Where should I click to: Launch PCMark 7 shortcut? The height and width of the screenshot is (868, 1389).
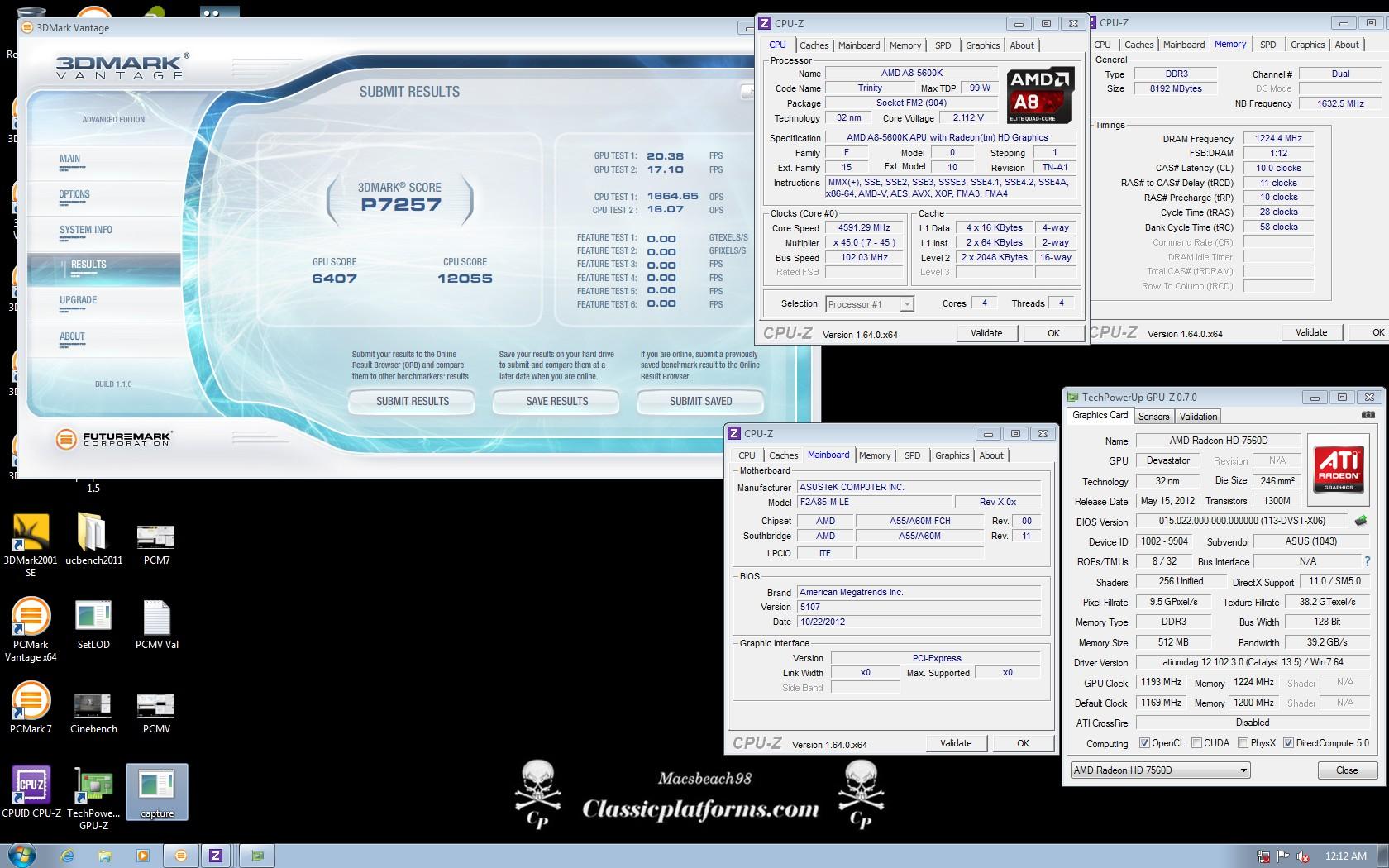(31, 708)
